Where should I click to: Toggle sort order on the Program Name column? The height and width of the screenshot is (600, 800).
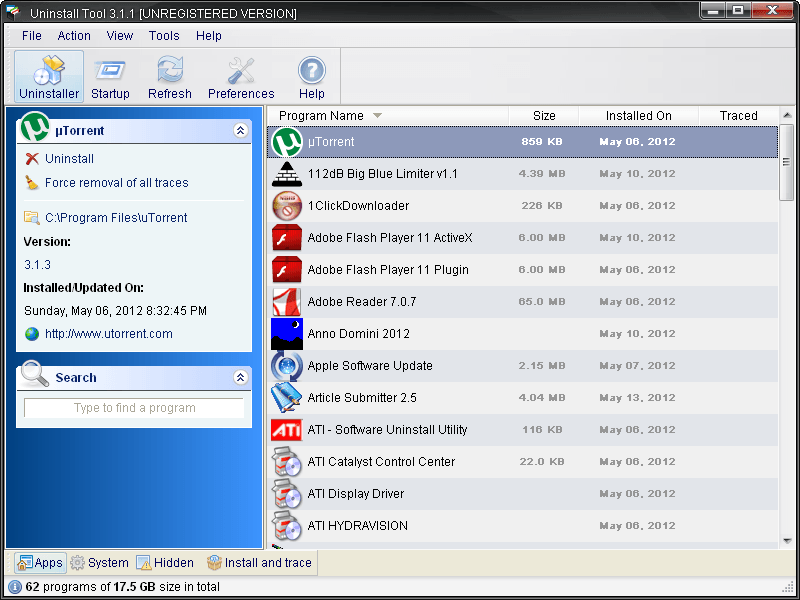pos(330,115)
